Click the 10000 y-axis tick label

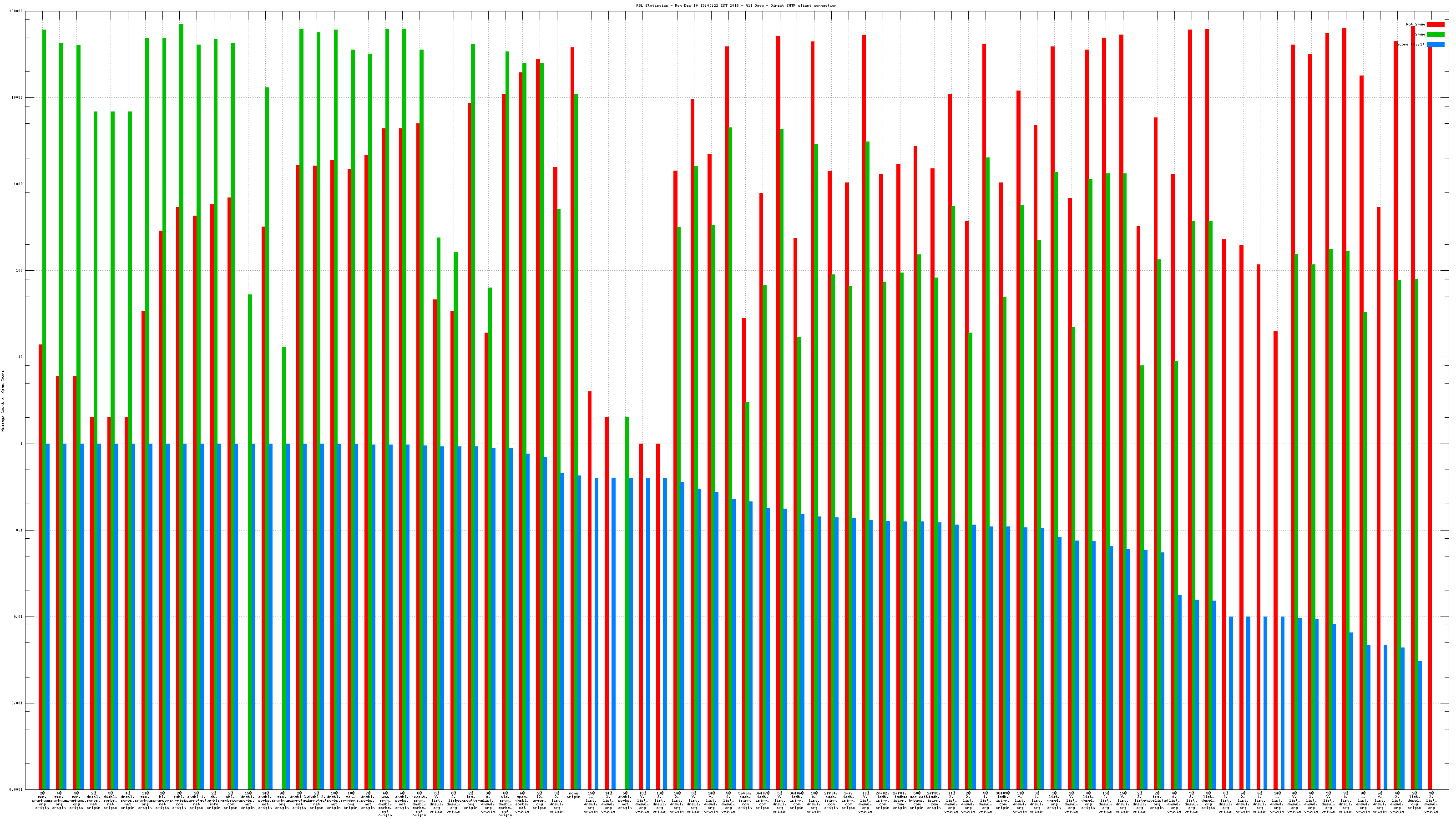pyautogui.click(x=18, y=98)
